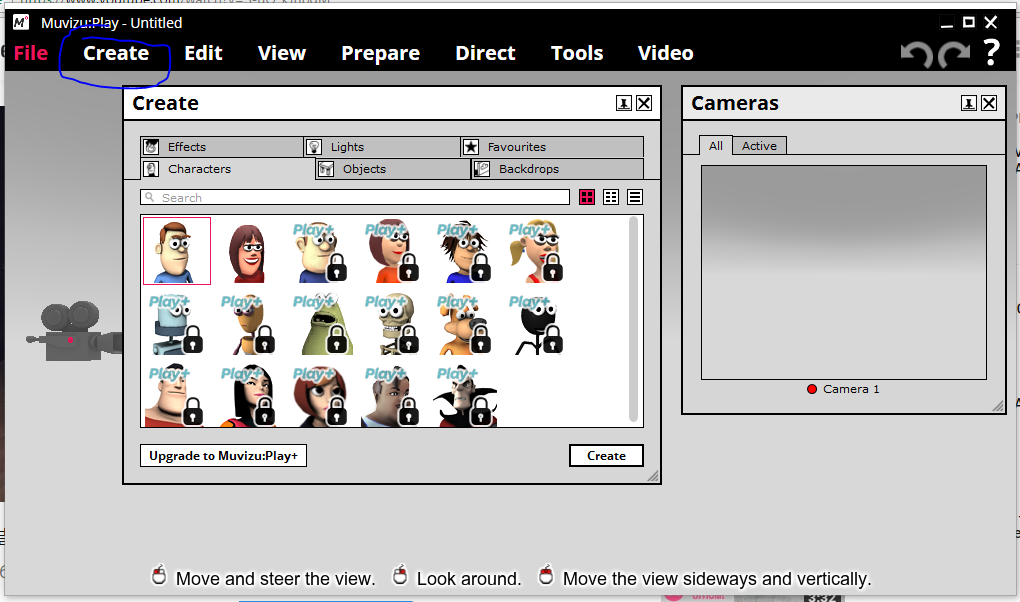Select locked orange dog character
The image size is (1020, 602).
464,324
